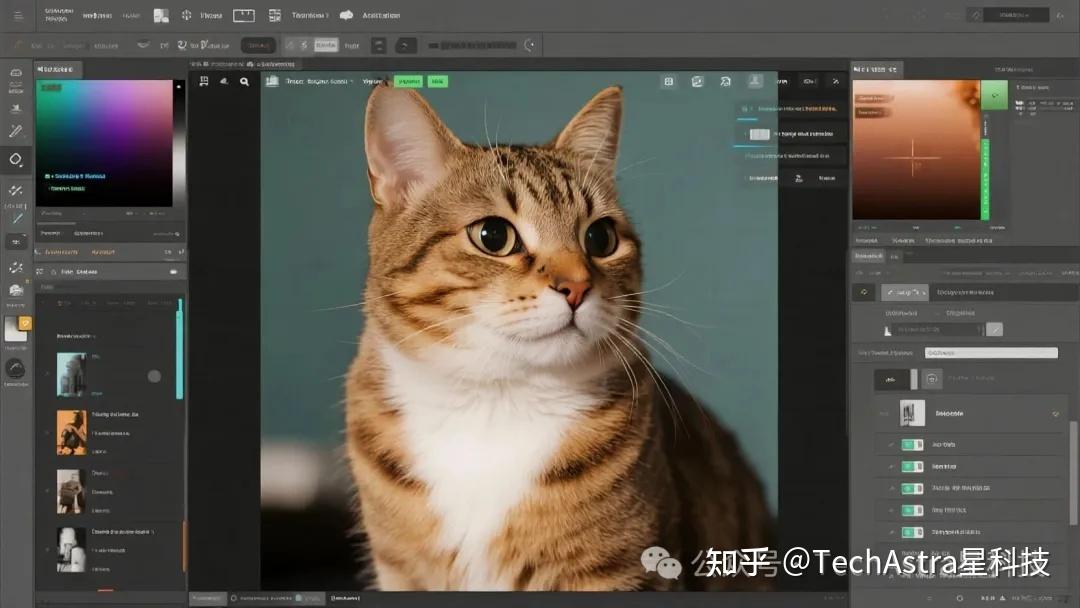Screen dimensions: 1080x608
Task: Click the wide rectangle frame icon in top bar
Action: (244, 15)
